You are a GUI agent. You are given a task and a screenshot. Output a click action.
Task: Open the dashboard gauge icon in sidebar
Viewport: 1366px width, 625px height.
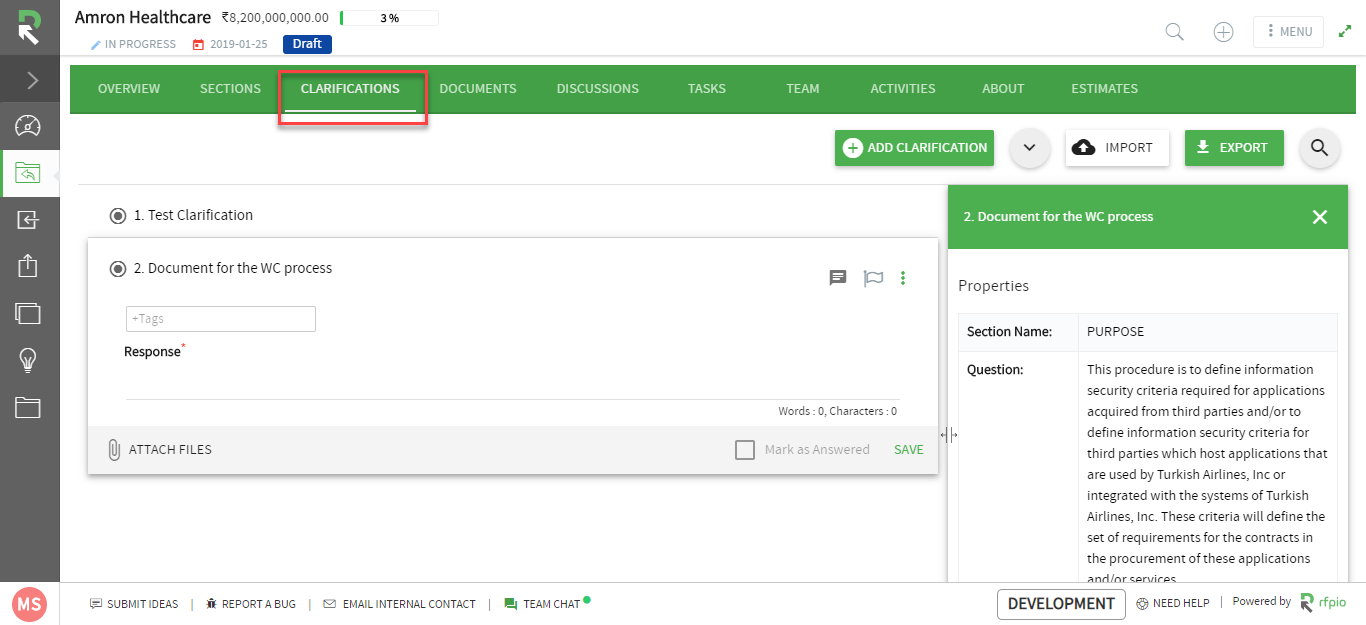[28, 126]
